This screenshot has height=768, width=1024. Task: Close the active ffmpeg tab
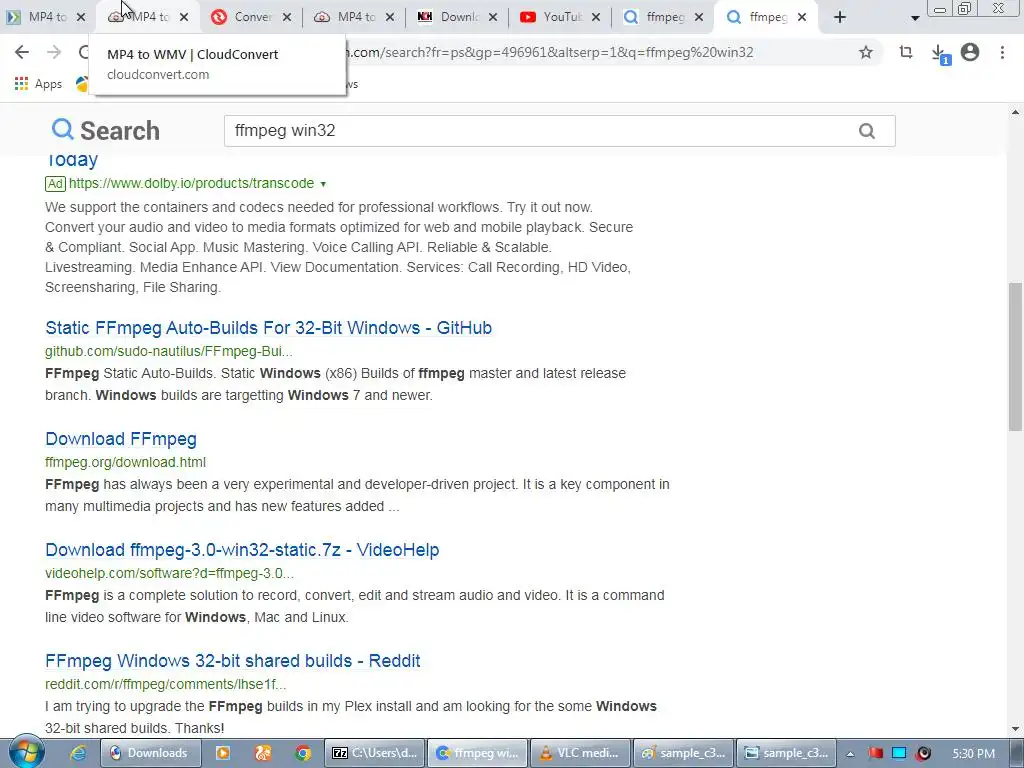click(x=802, y=18)
